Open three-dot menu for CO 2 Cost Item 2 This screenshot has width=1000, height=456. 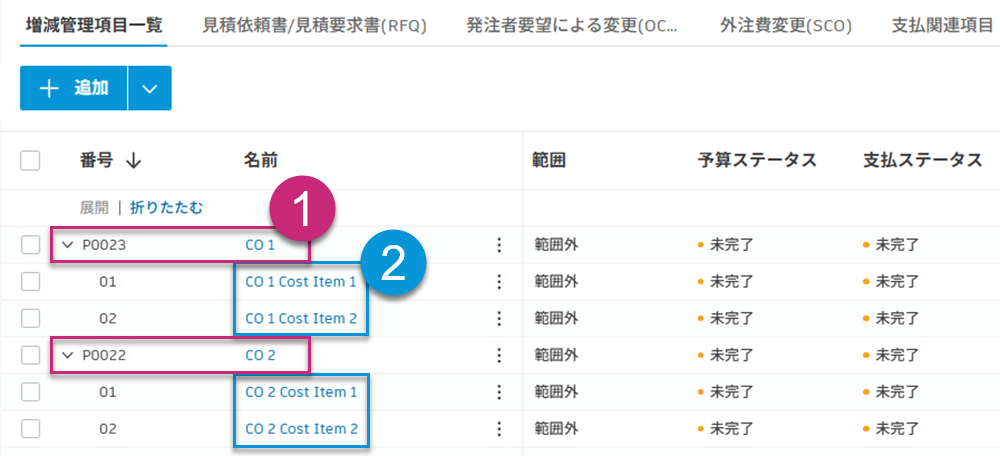[x=499, y=429]
